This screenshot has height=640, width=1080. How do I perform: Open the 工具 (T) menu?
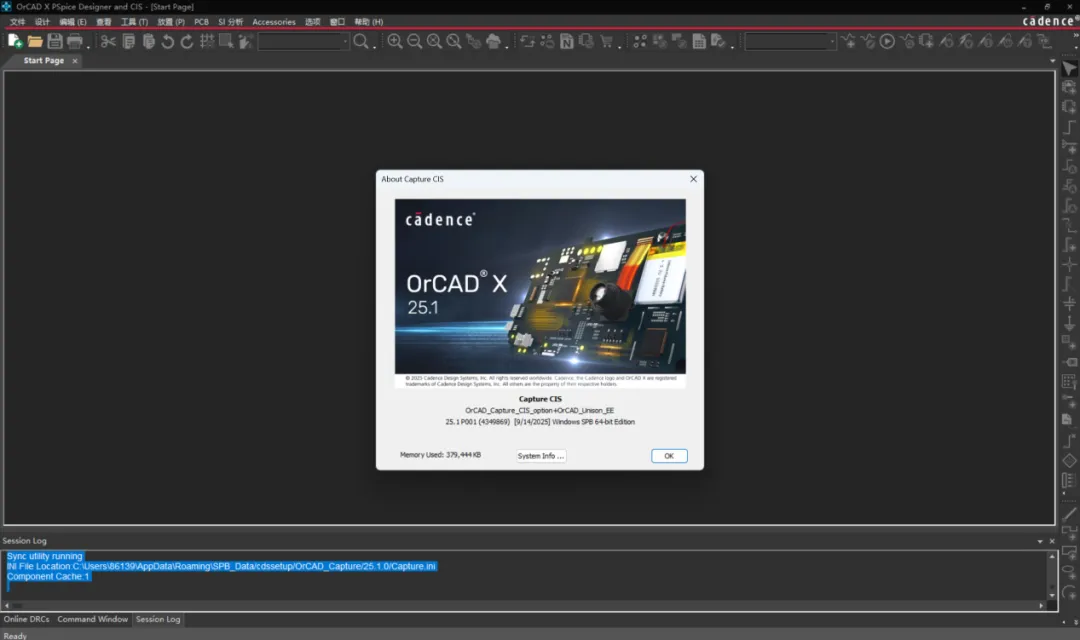coord(134,22)
